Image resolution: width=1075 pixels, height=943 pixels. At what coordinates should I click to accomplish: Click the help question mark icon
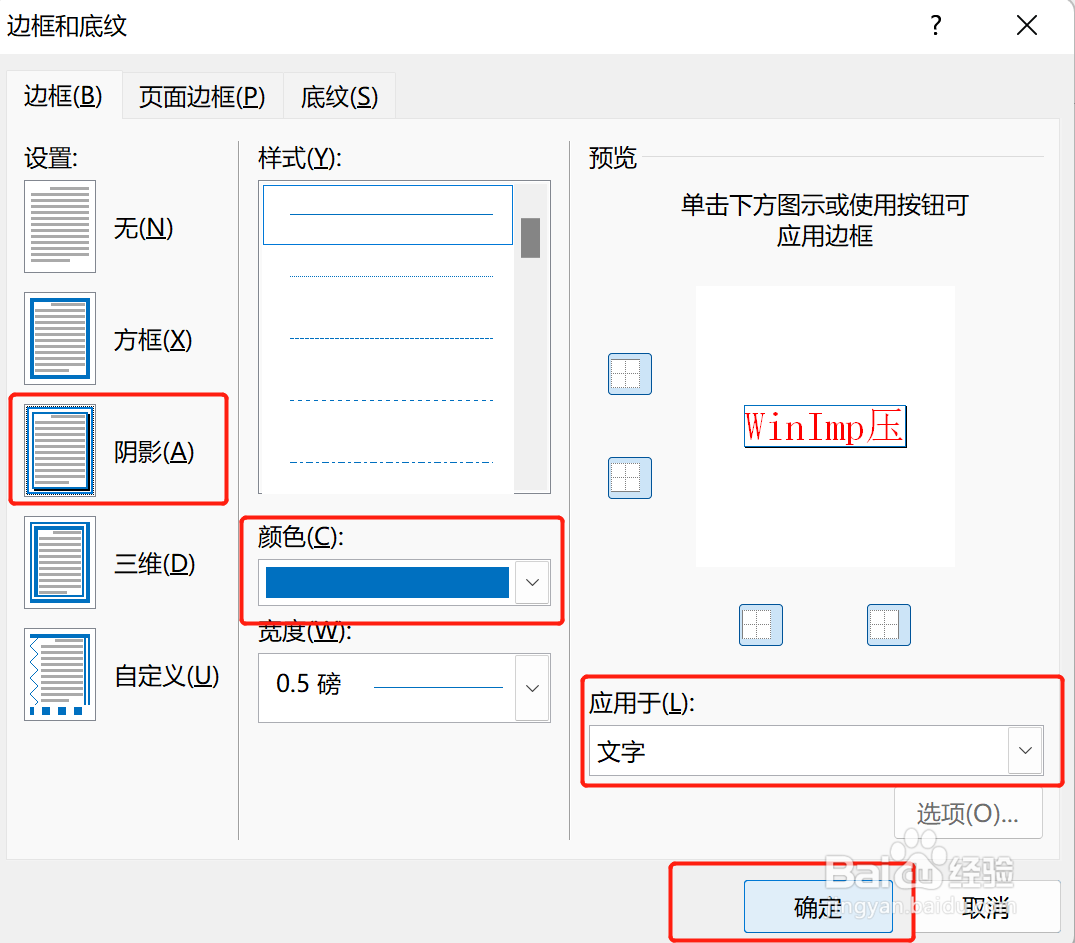click(936, 26)
